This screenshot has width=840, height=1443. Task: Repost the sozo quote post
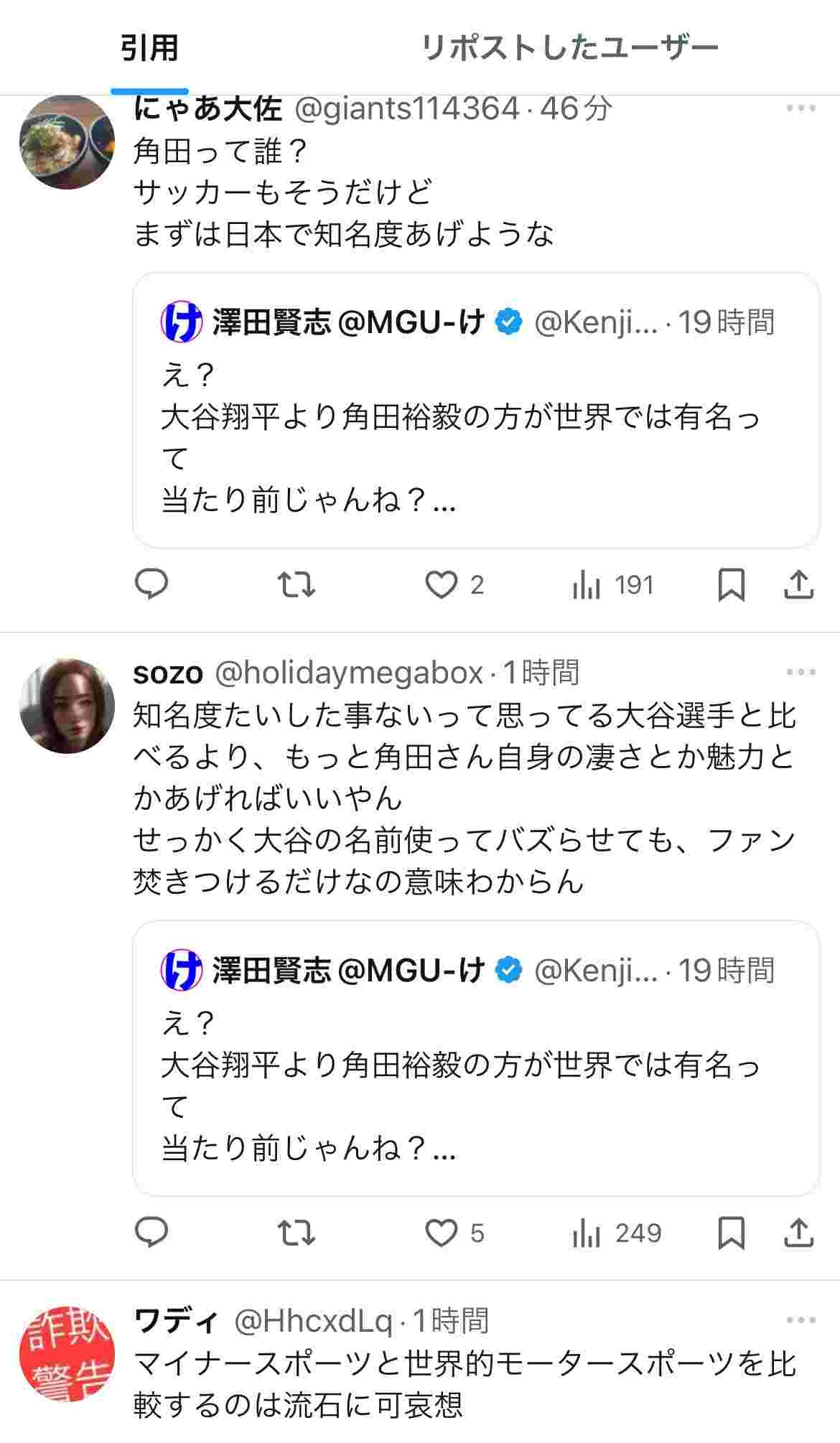[296, 1233]
